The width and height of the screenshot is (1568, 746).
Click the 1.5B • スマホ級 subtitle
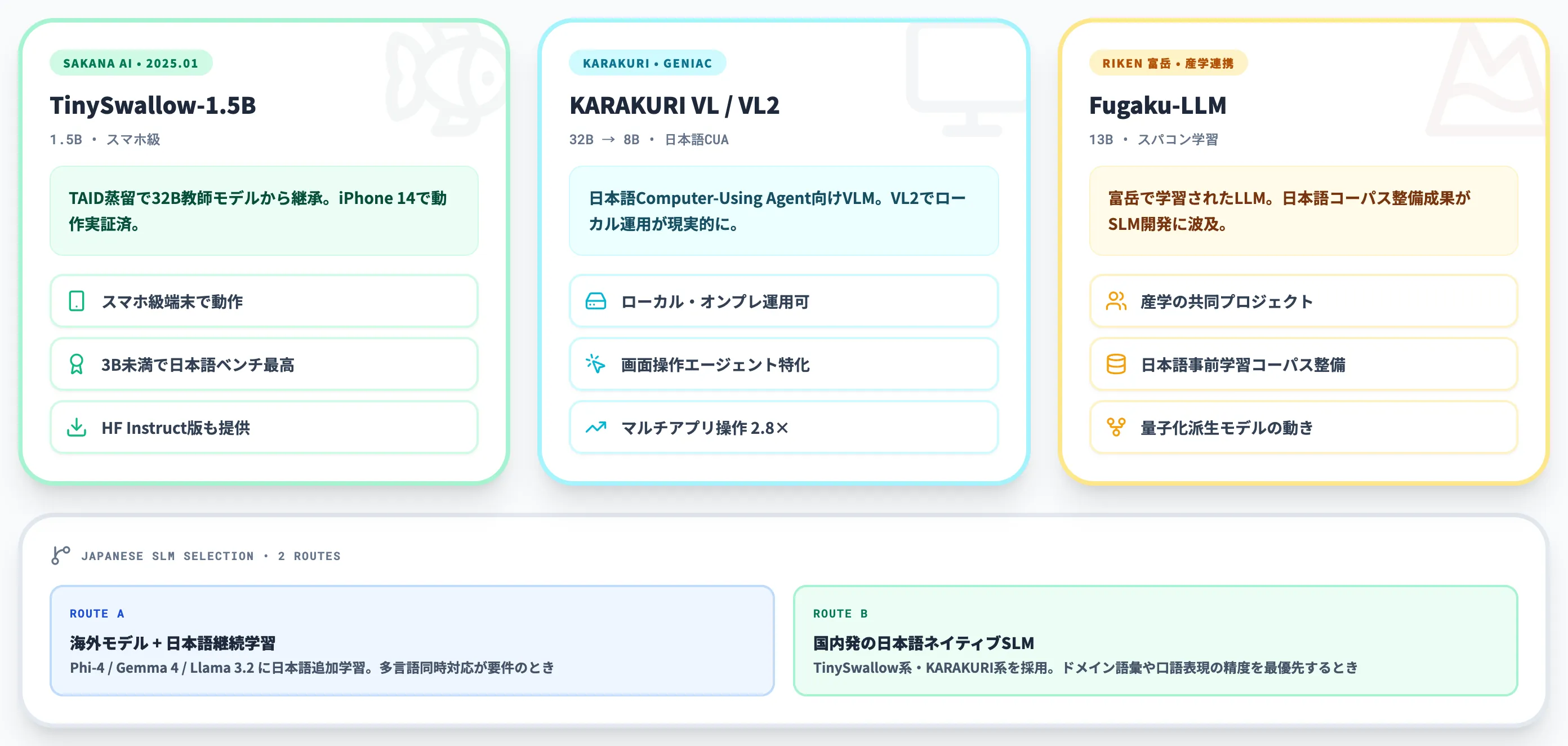point(105,140)
